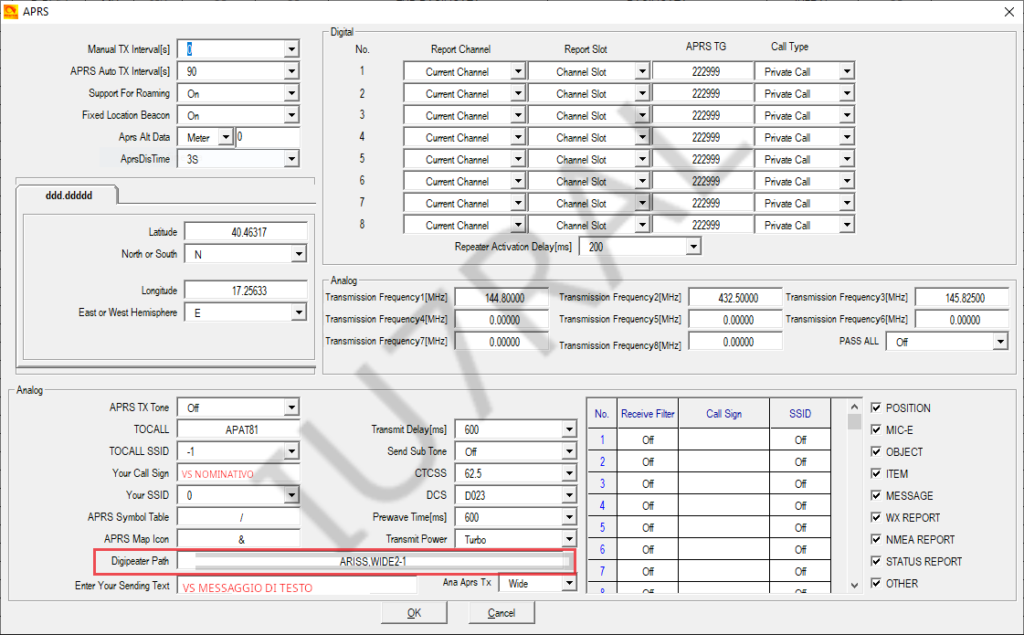This screenshot has width=1024, height=635.
Task: Click Transmission Frequency3 input field
Action: pos(962,298)
